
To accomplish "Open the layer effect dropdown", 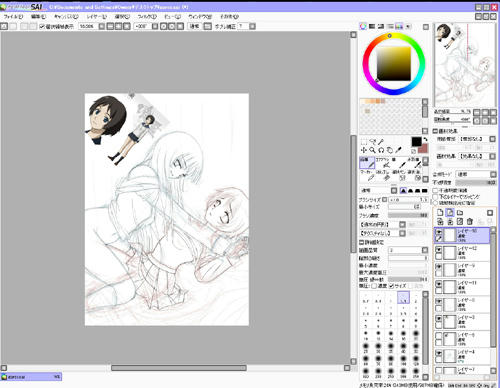I will (492, 156).
